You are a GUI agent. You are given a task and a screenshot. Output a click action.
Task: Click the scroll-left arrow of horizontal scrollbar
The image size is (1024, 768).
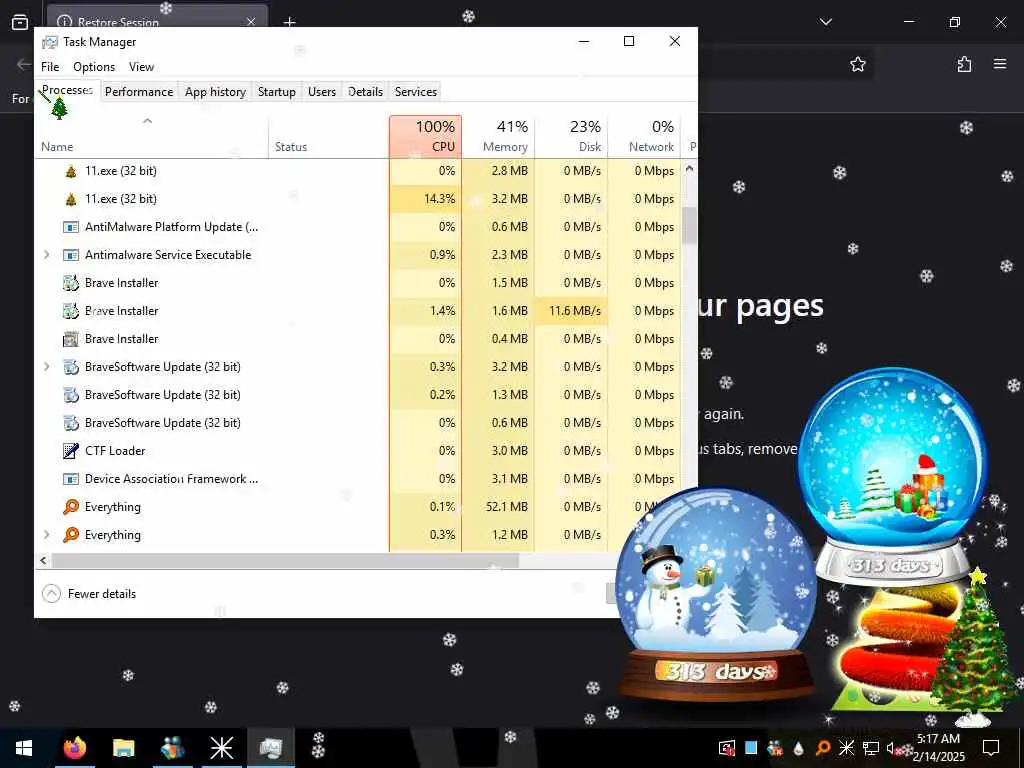point(43,560)
